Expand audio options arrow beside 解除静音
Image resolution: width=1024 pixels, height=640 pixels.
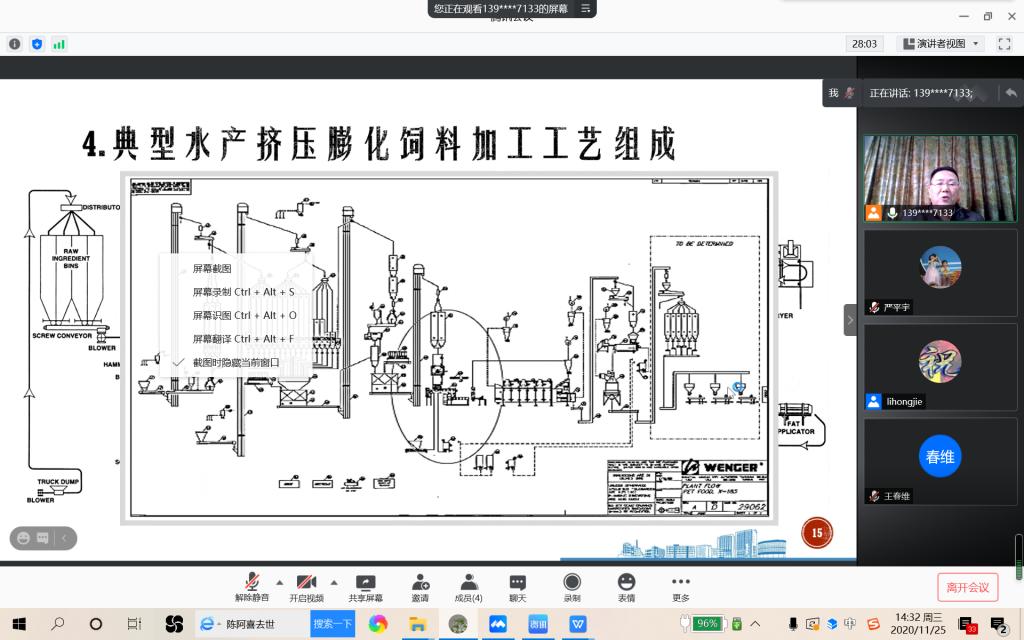click(279, 582)
